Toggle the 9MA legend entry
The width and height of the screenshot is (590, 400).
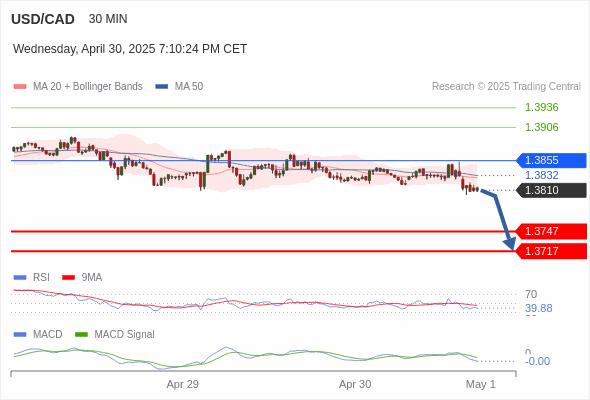point(82,277)
